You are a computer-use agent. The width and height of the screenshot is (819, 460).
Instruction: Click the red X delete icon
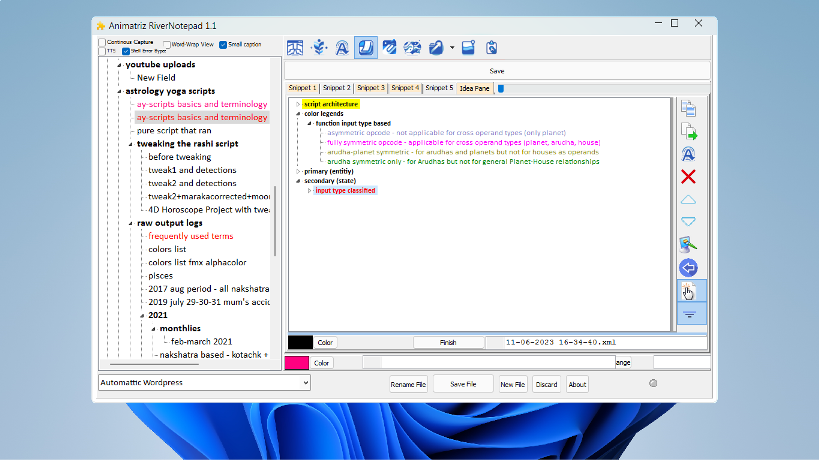click(x=688, y=177)
